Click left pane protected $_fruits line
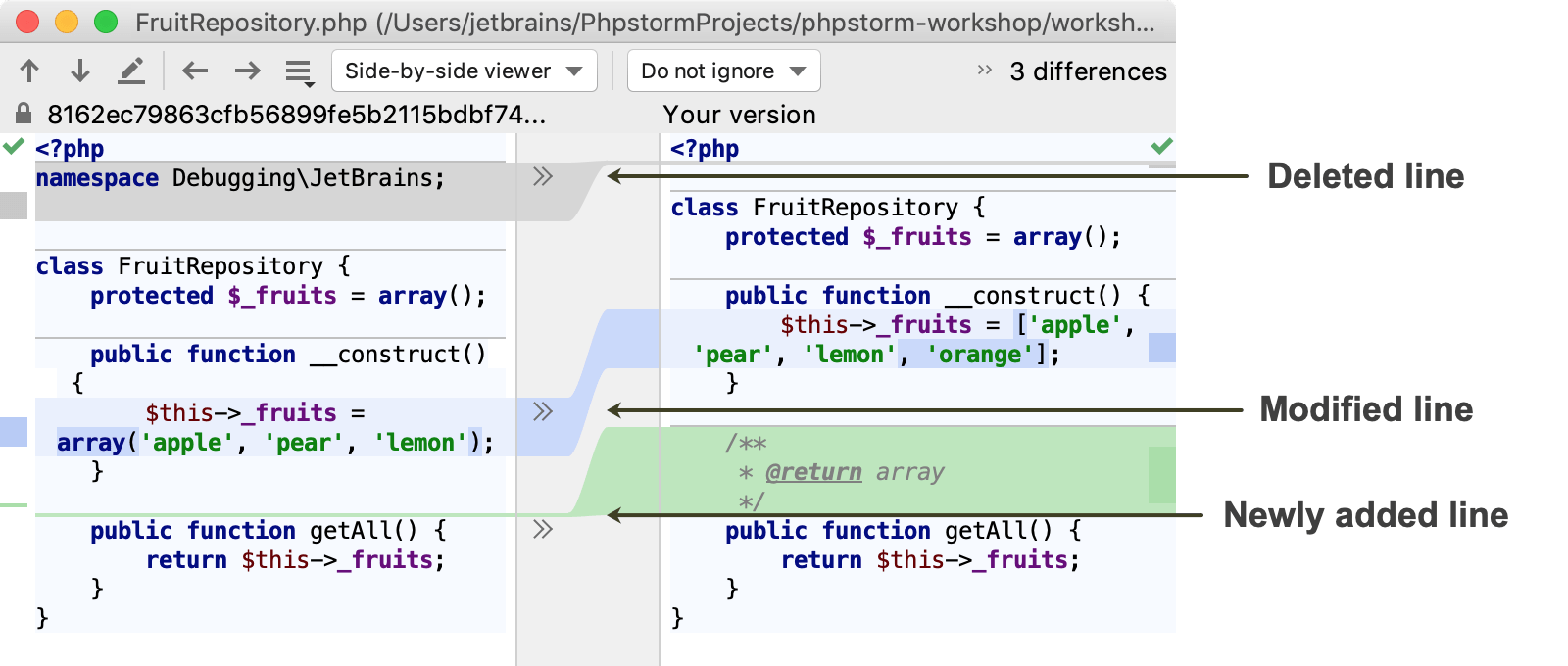1568x666 pixels. coord(288,296)
